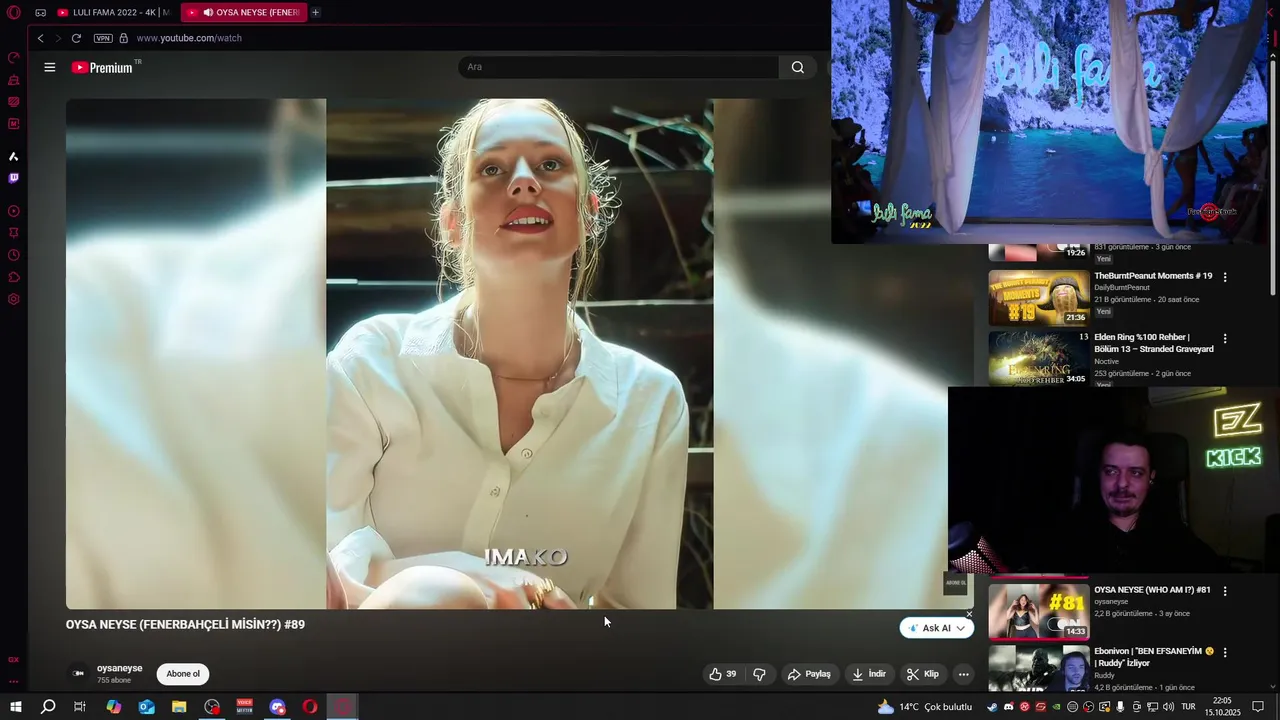
Task: Open weather widget showing 14°C Çok bulutlu
Action: pyautogui.click(x=924, y=707)
